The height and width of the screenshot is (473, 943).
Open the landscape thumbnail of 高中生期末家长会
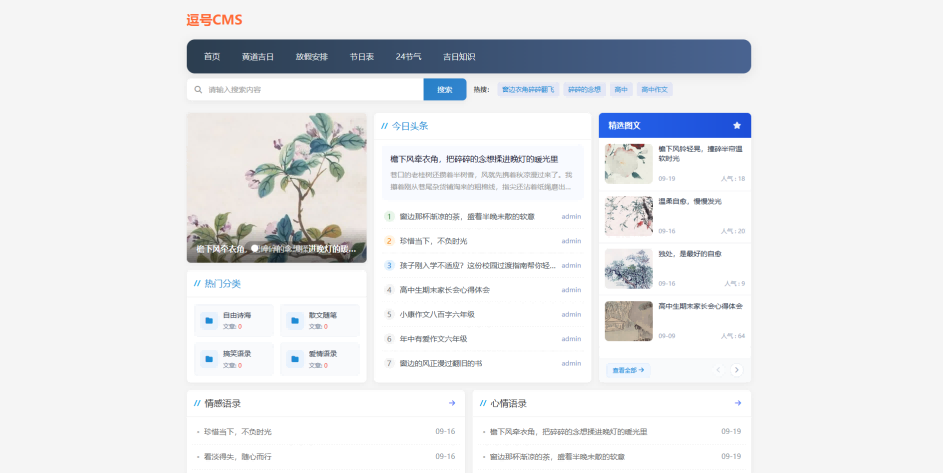coord(628,321)
